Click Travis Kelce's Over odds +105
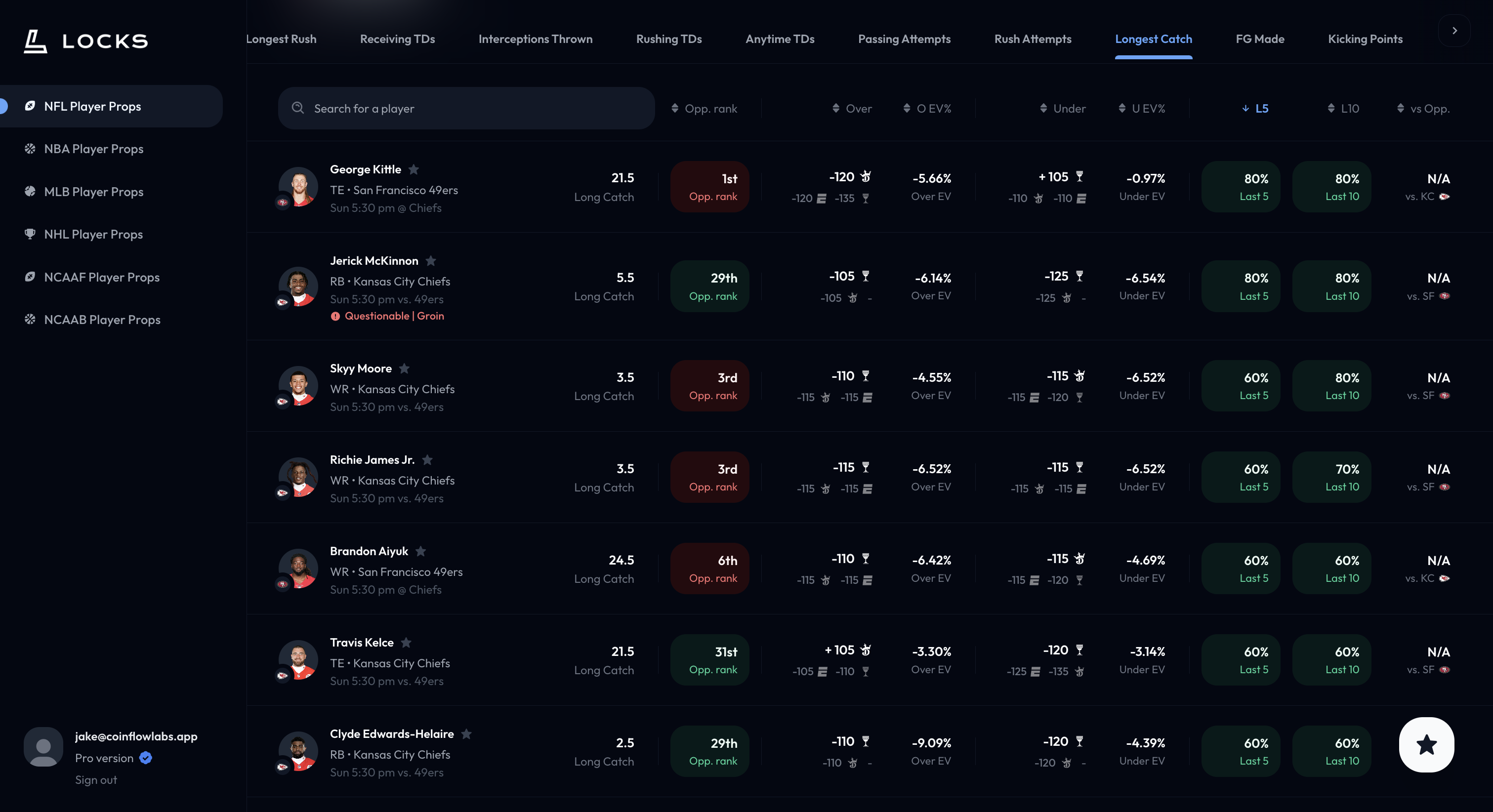This screenshot has height=812, width=1493. 839,650
